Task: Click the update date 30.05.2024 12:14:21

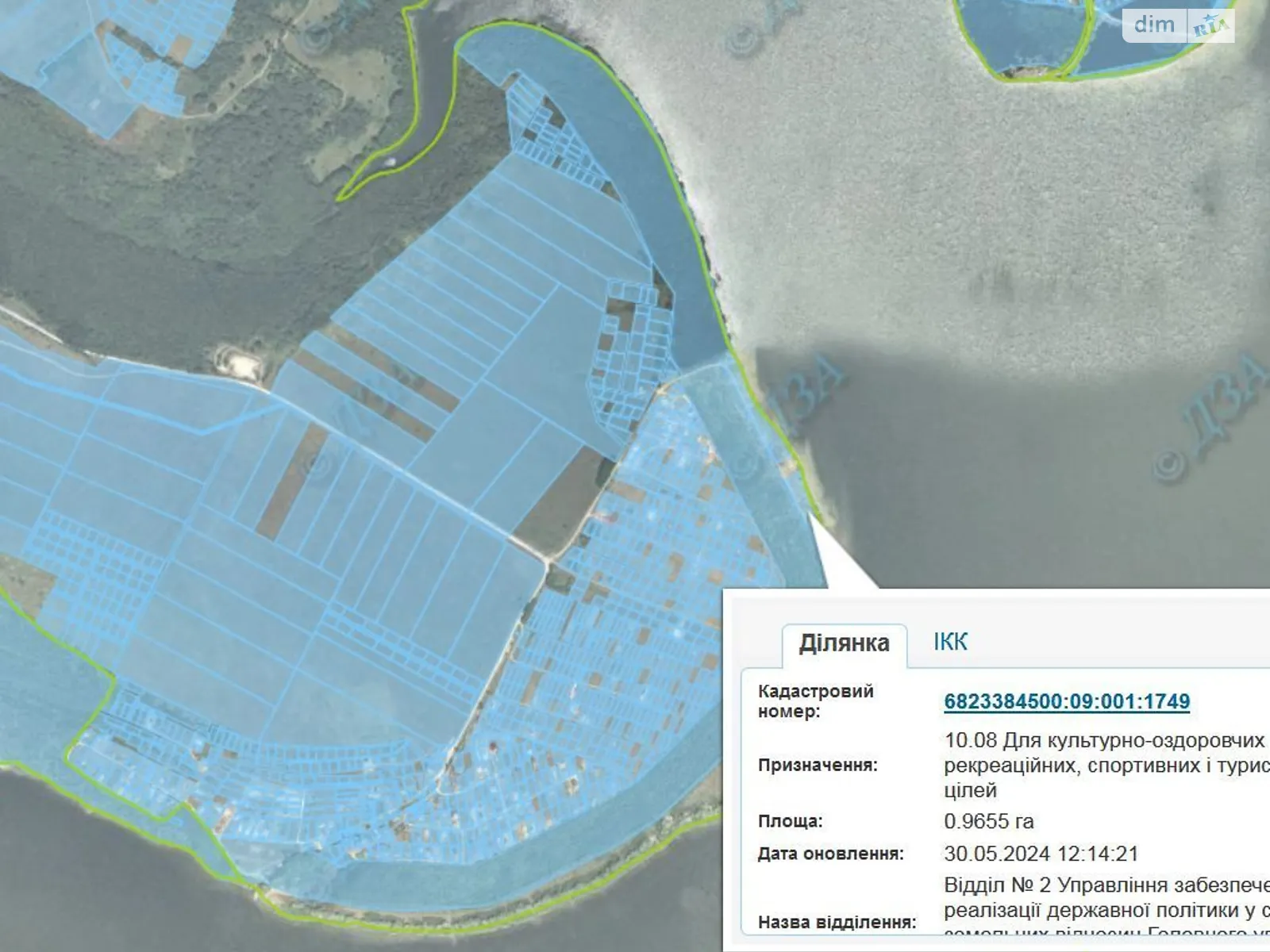Action: coord(1041,854)
